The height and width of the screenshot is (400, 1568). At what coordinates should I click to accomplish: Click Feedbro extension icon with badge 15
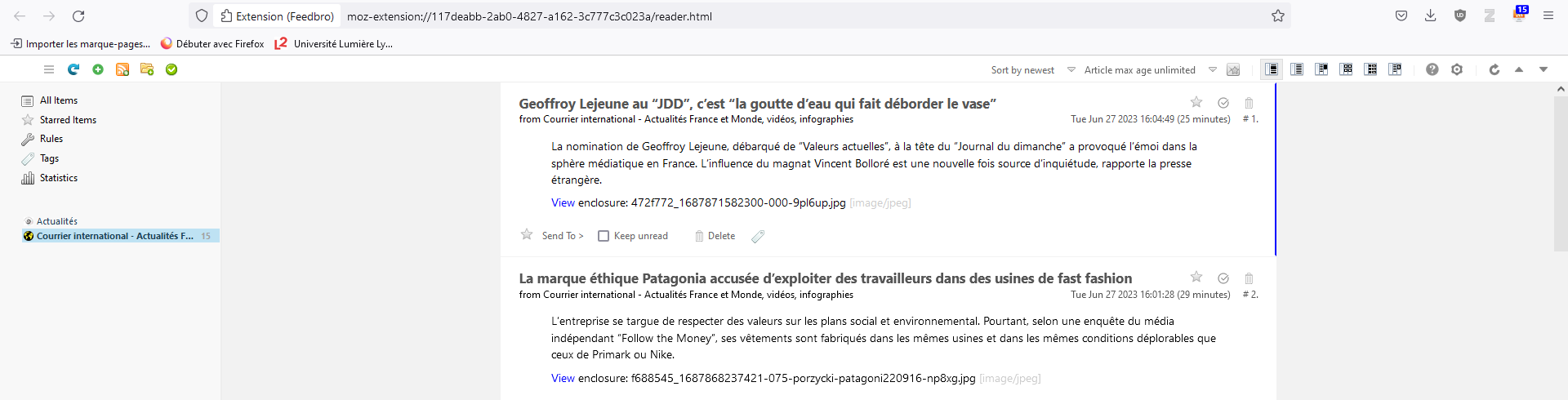click(x=1519, y=14)
